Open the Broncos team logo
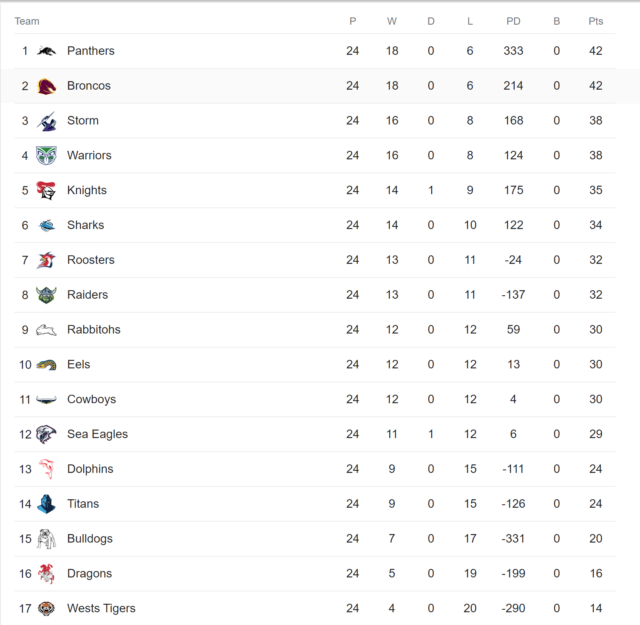 point(46,86)
